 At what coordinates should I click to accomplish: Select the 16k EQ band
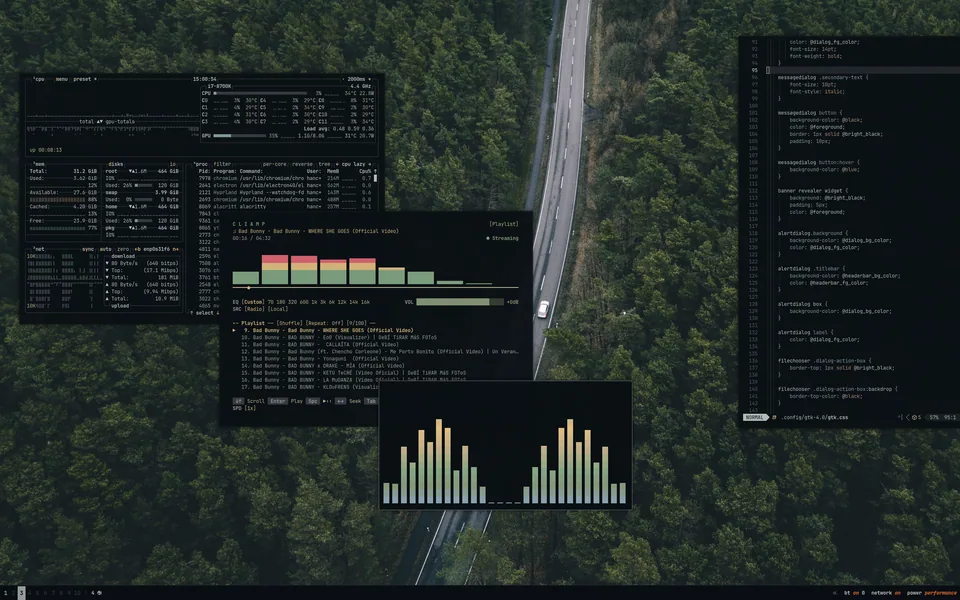(365, 302)
